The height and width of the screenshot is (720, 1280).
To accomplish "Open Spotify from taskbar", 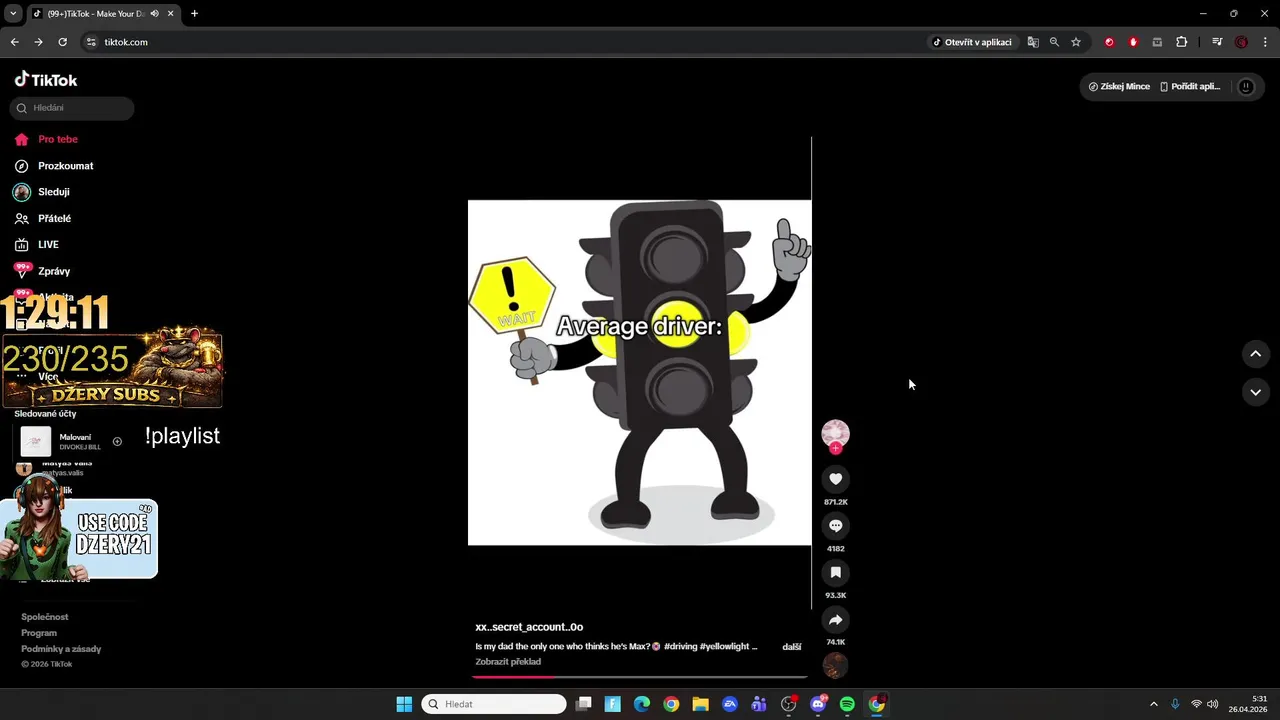I will point(847,704).
